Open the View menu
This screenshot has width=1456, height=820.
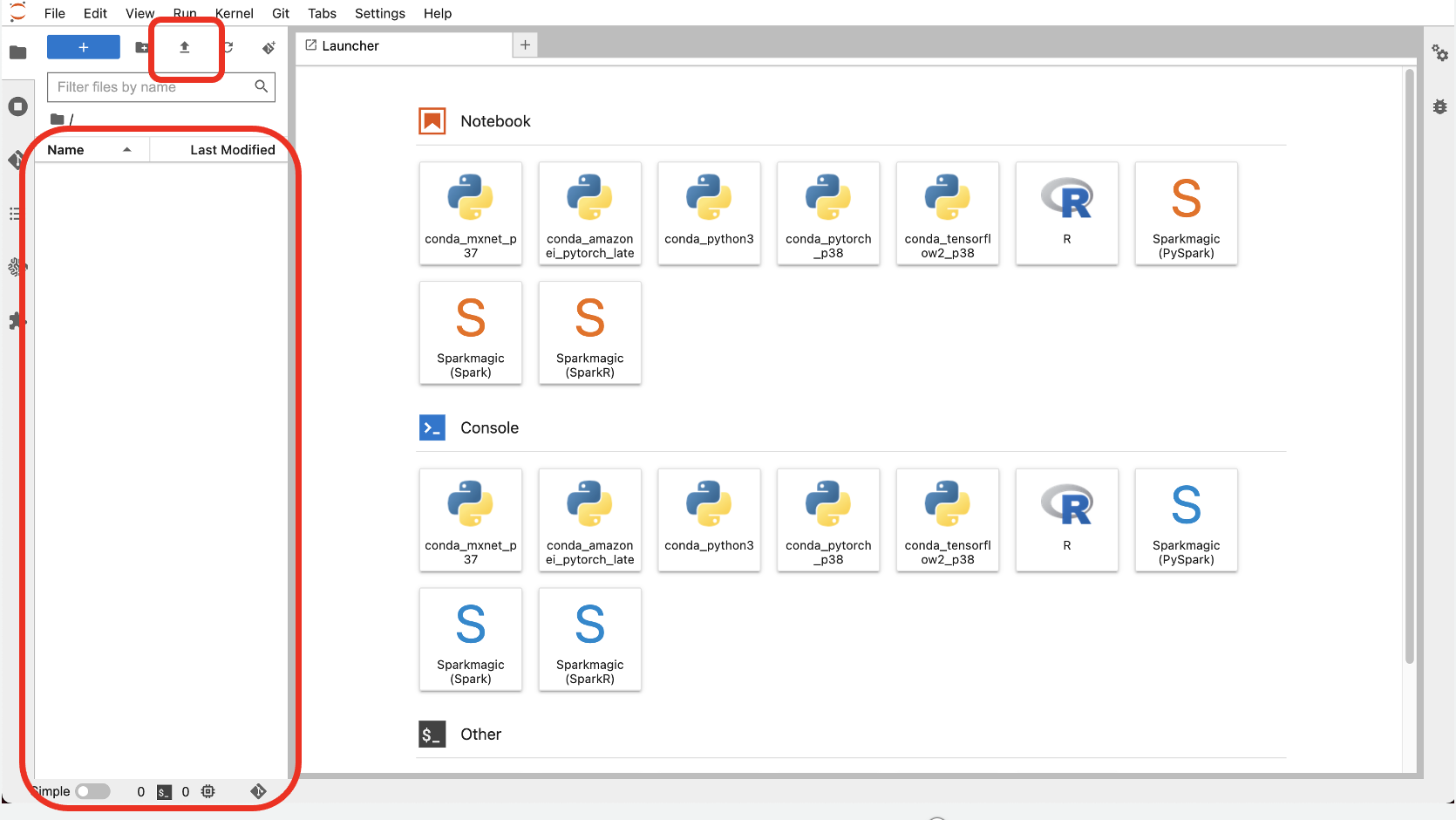tap(139, 13)
